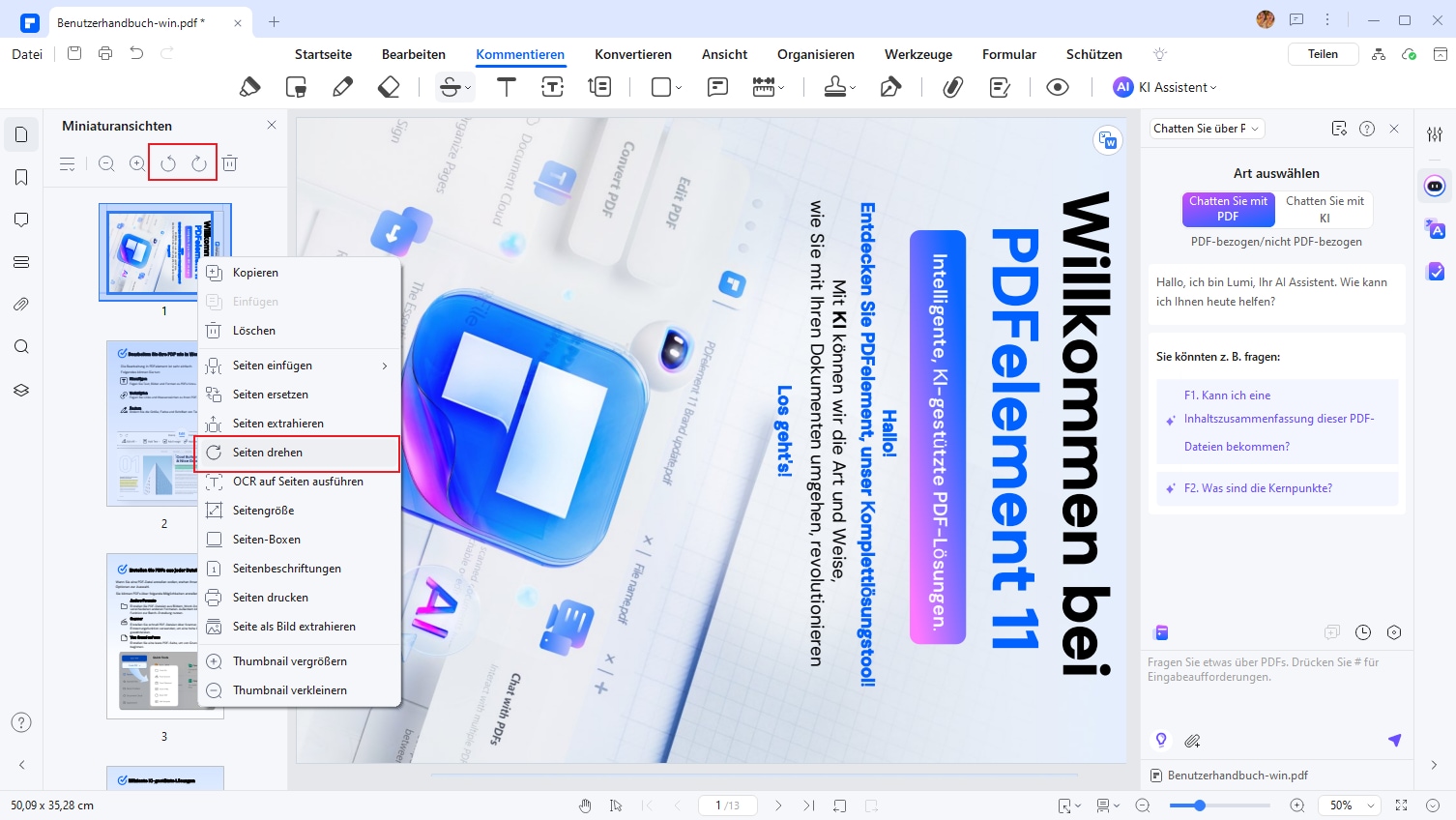Rotate thumbnails clockwise
The height and width of the screenshot is (820, 1456).
[x=199, y=163]
